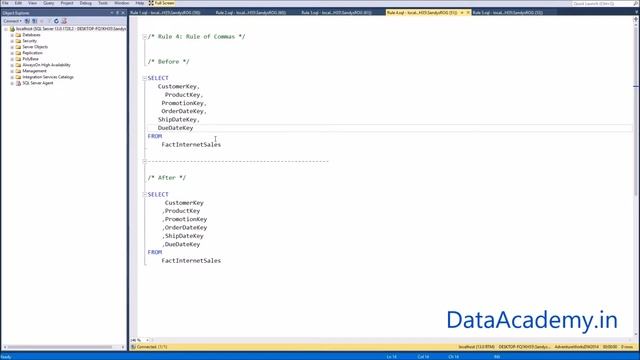Open the Project menu

click(x=67, y=3)
